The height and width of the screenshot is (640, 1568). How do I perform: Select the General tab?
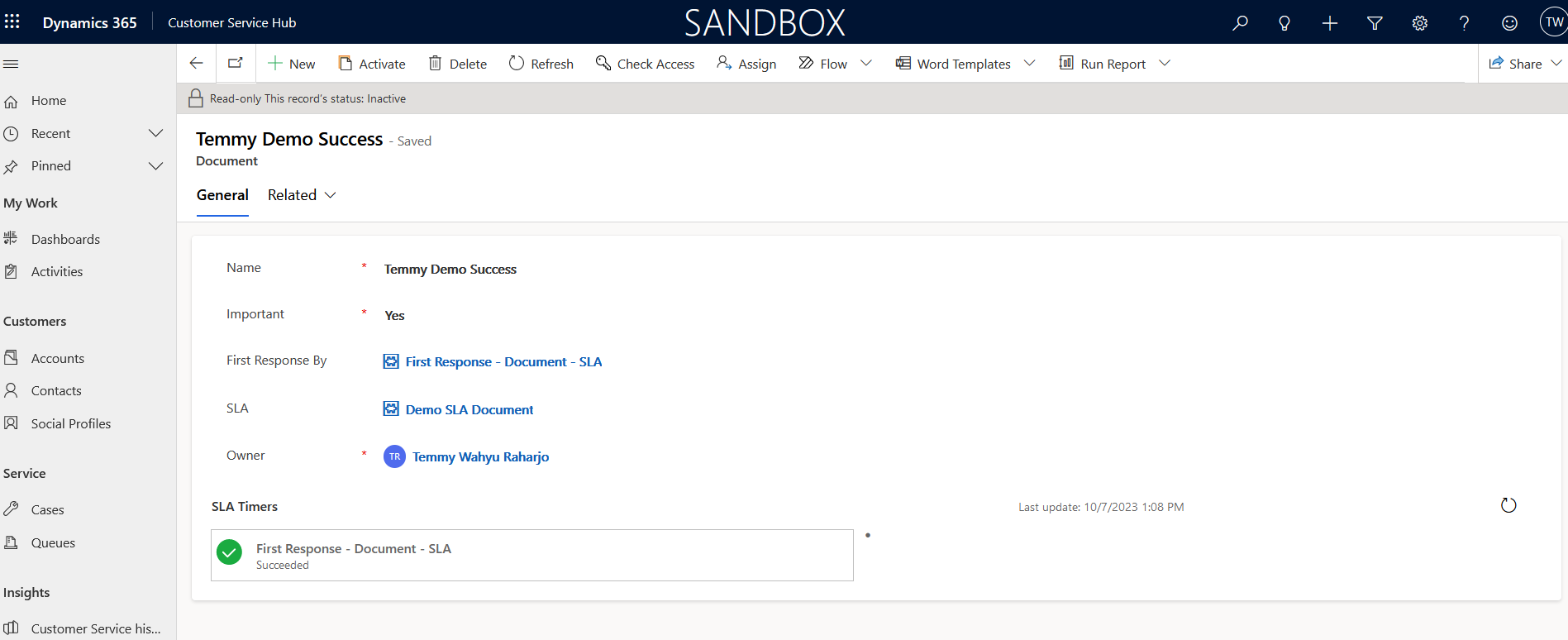click(x=222, y=195)
